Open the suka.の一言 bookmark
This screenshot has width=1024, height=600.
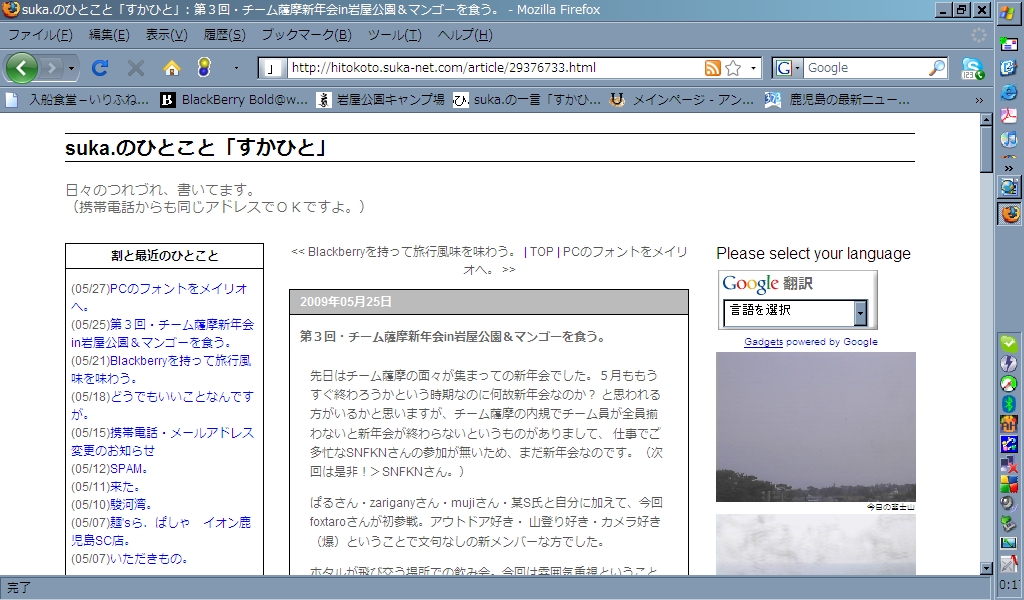526,100
